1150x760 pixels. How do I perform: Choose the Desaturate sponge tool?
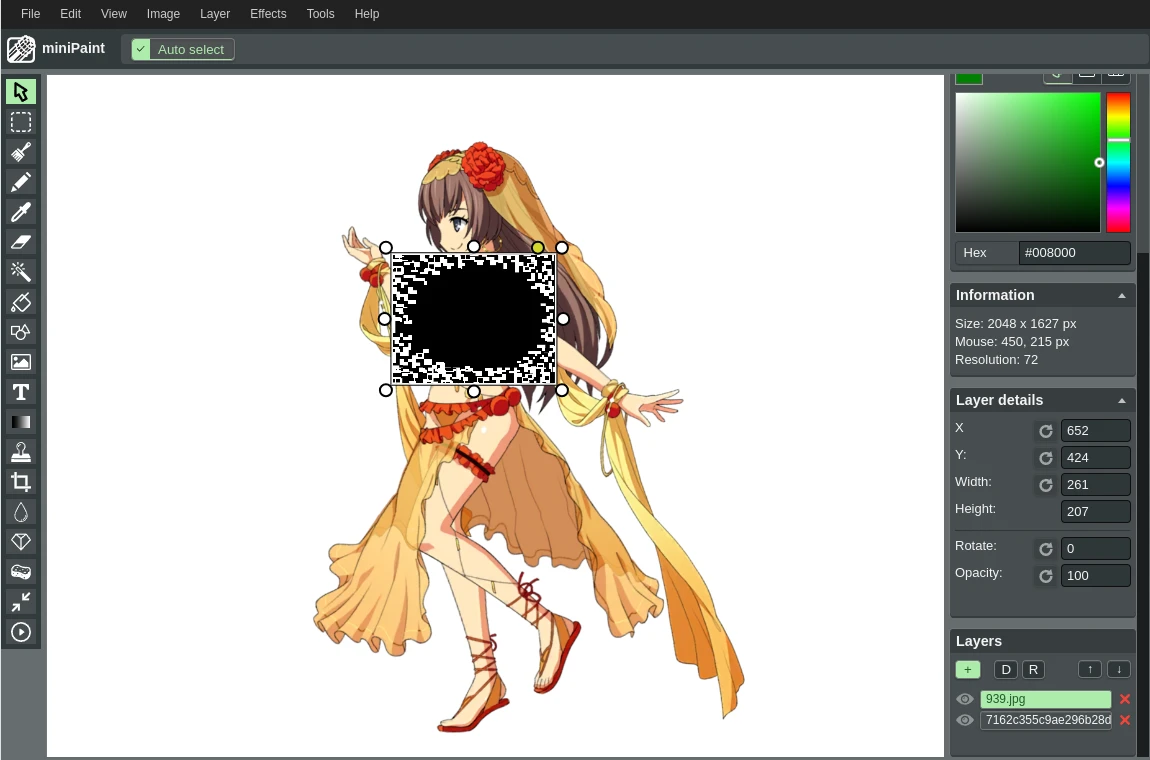coord(21,571)
